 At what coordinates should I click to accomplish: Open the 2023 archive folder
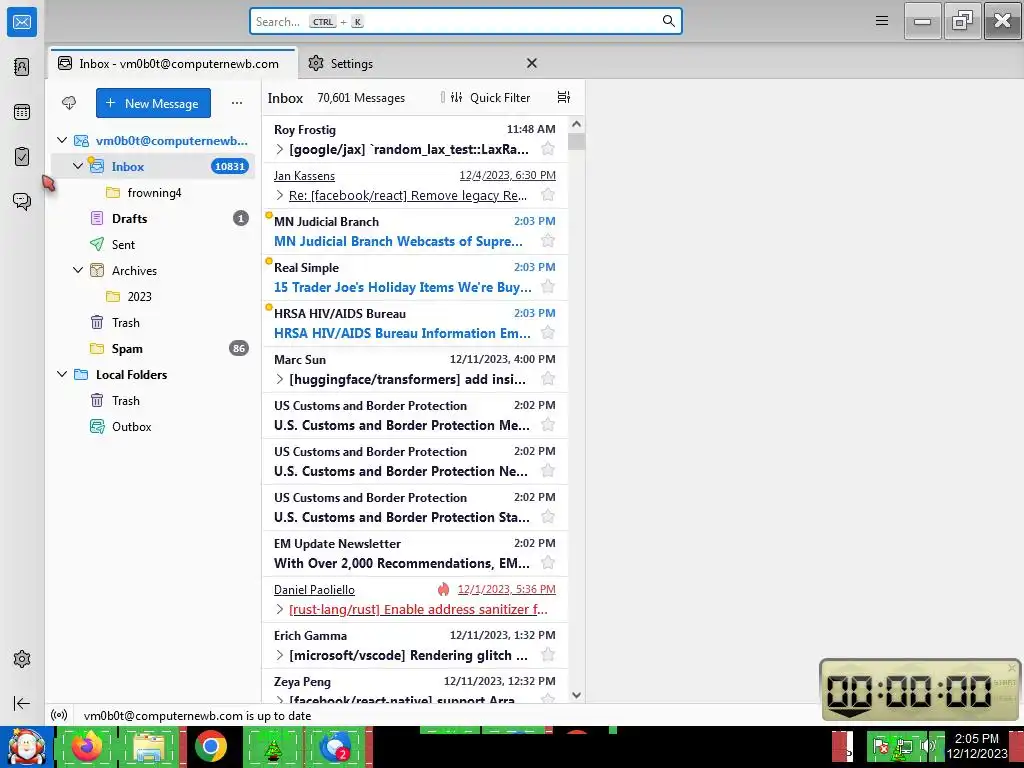tap(154, 296)
